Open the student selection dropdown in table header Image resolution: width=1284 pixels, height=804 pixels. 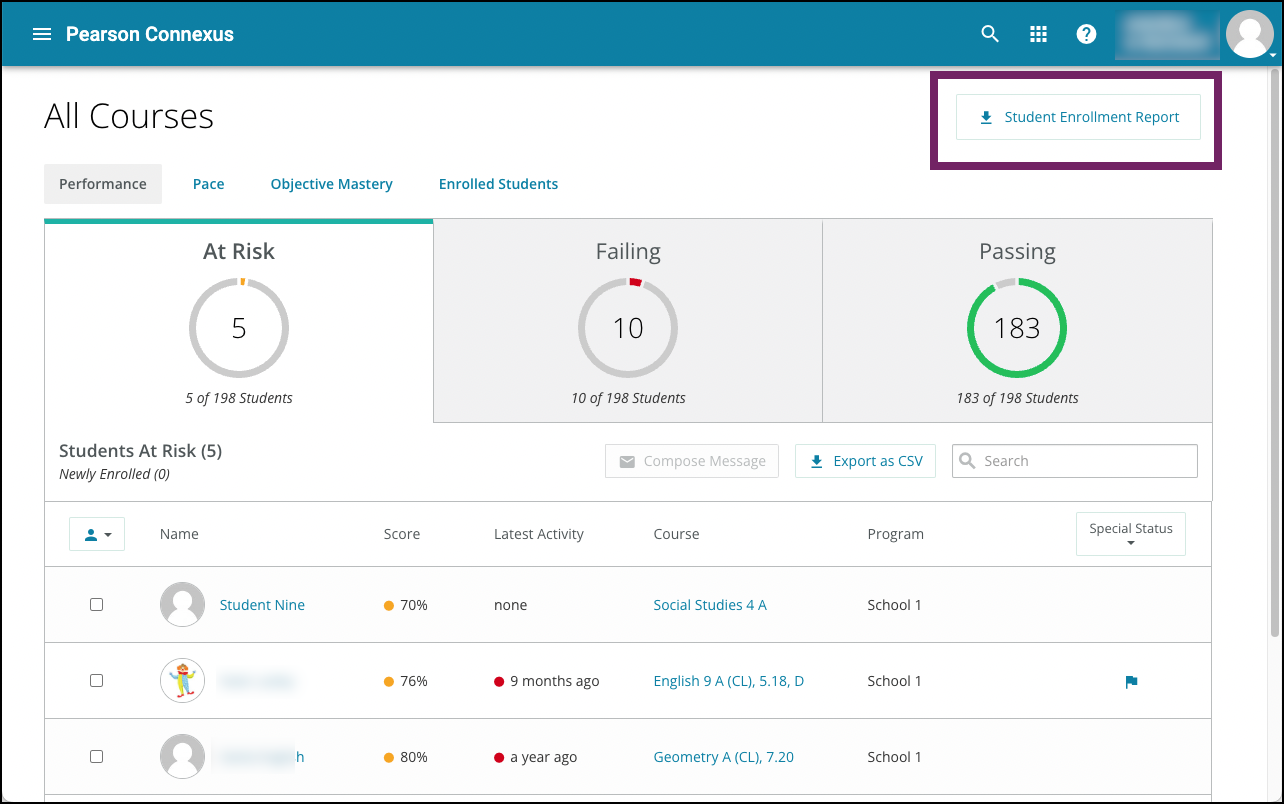[97, 535]
